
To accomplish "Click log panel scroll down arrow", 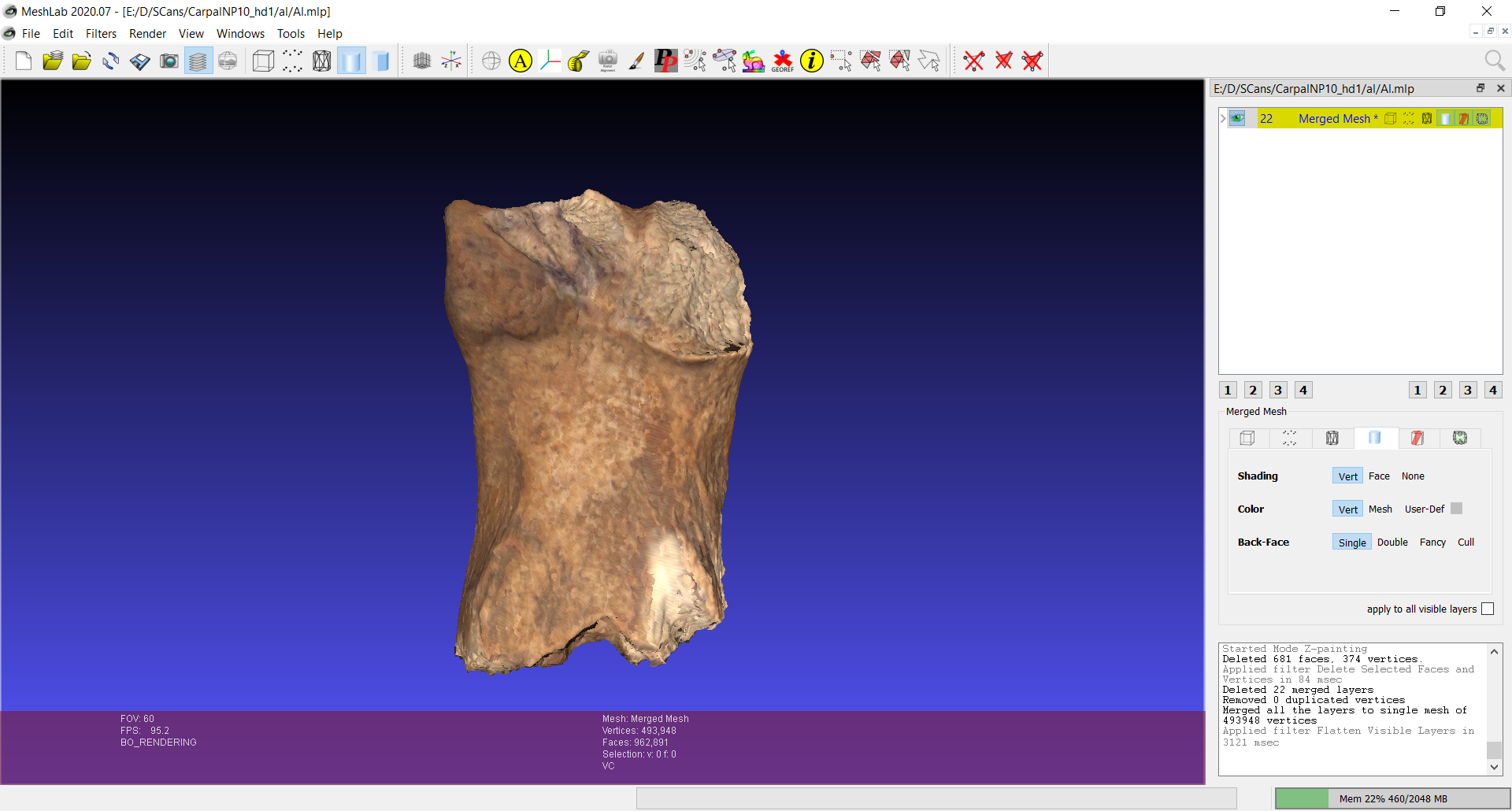I will point(1494,767).
